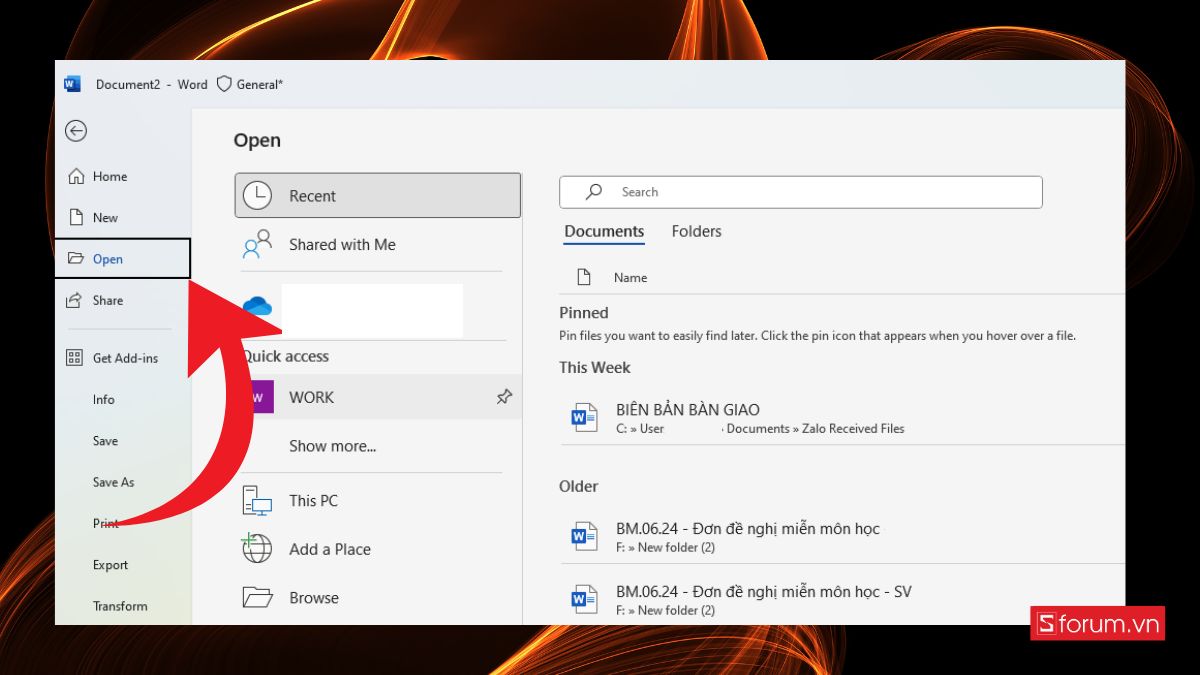Click the pin icon next to WORK
Image resolution: width=1200 pixels, height=675 pixels.
(x=504, y=397)
